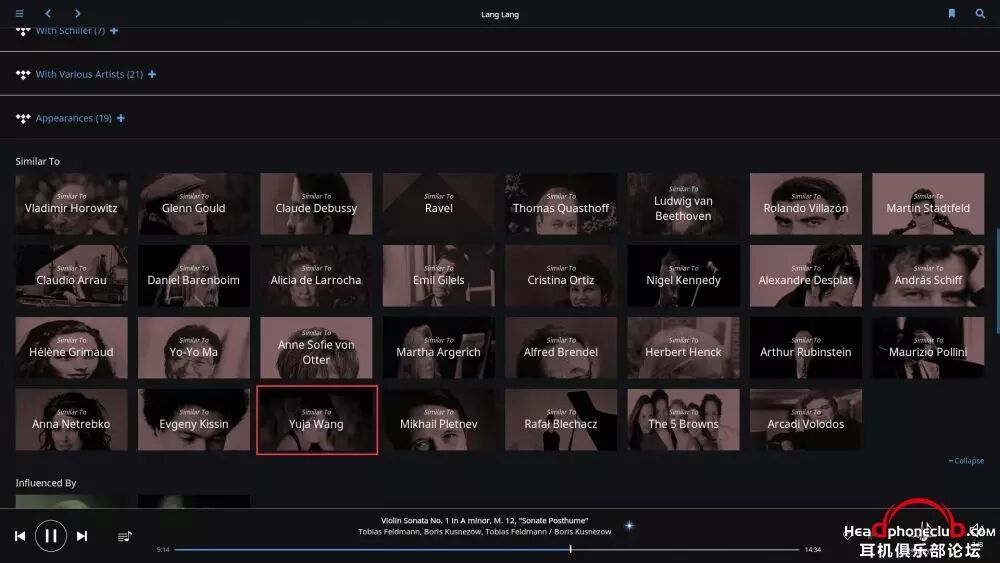This screenshot has width=1000, height=563.
Task: Expand With Various Artists (21) section
Action: click(x=96, y=74)
